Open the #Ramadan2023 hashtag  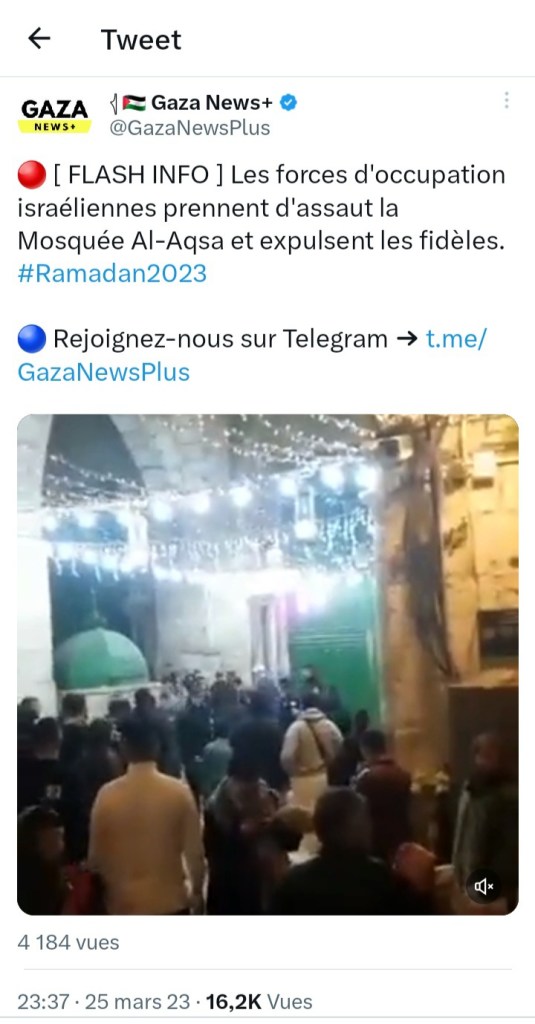112,273
